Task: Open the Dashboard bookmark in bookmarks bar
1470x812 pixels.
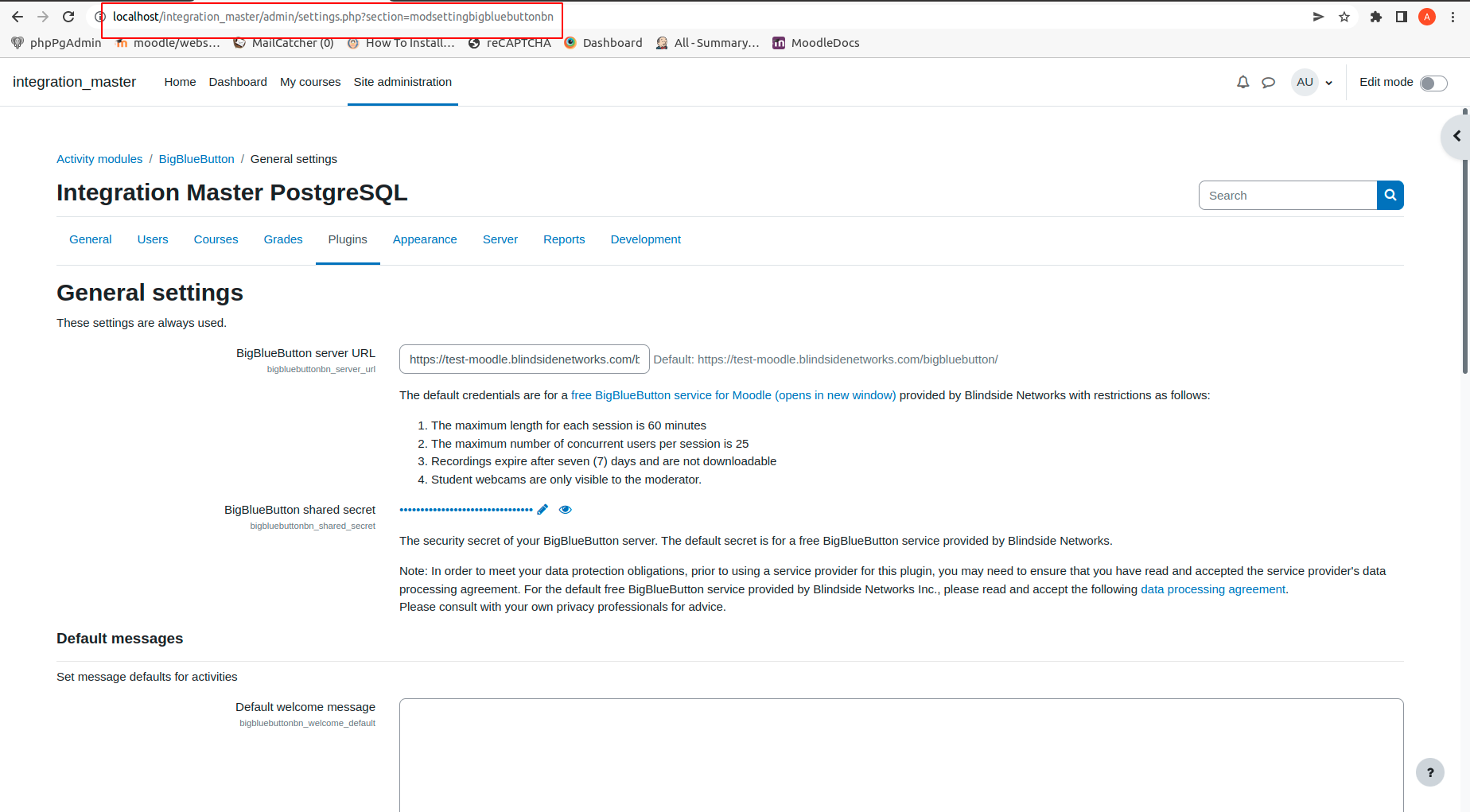Action: [x=603, y=43]
